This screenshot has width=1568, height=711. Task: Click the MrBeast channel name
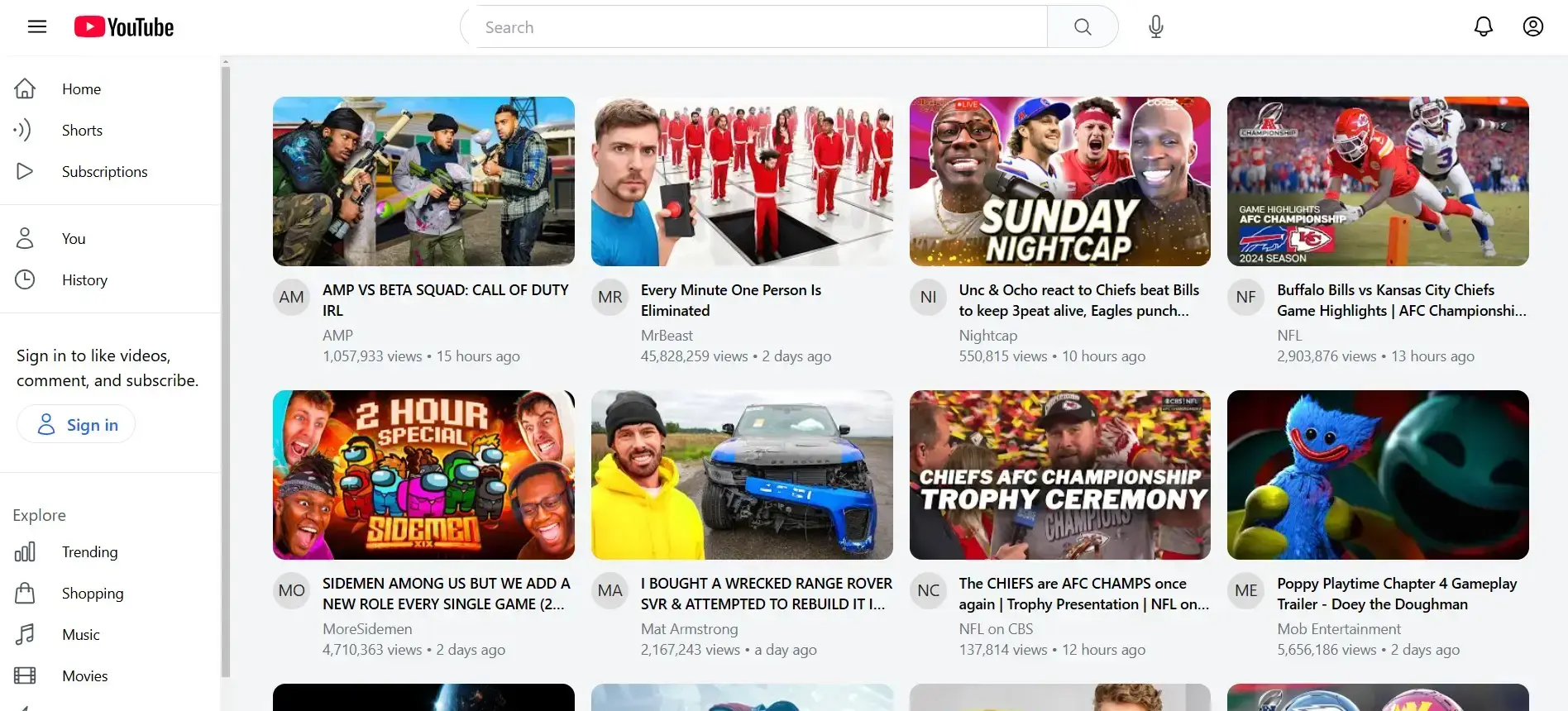667,336
